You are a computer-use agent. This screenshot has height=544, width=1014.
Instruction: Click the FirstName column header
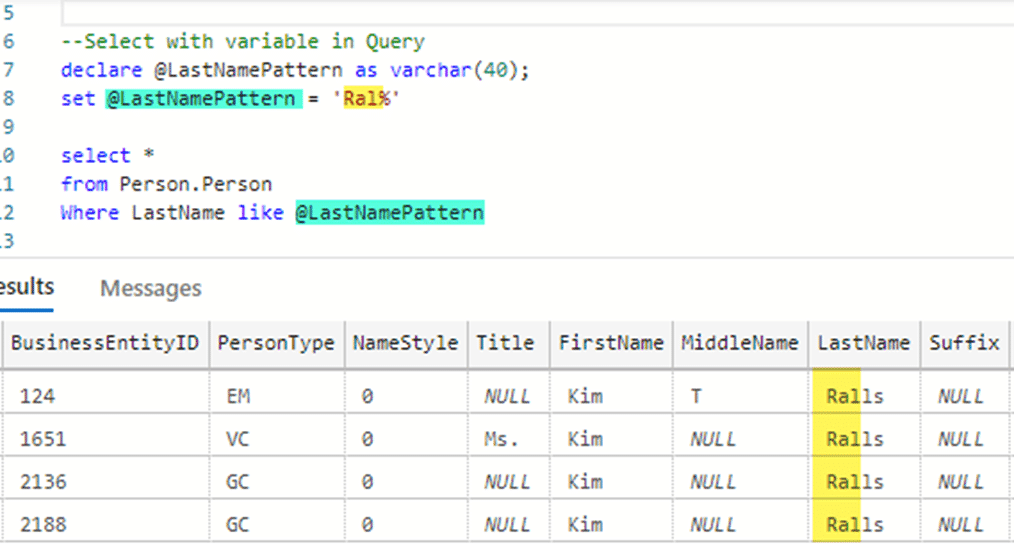[x=611, y=343]
